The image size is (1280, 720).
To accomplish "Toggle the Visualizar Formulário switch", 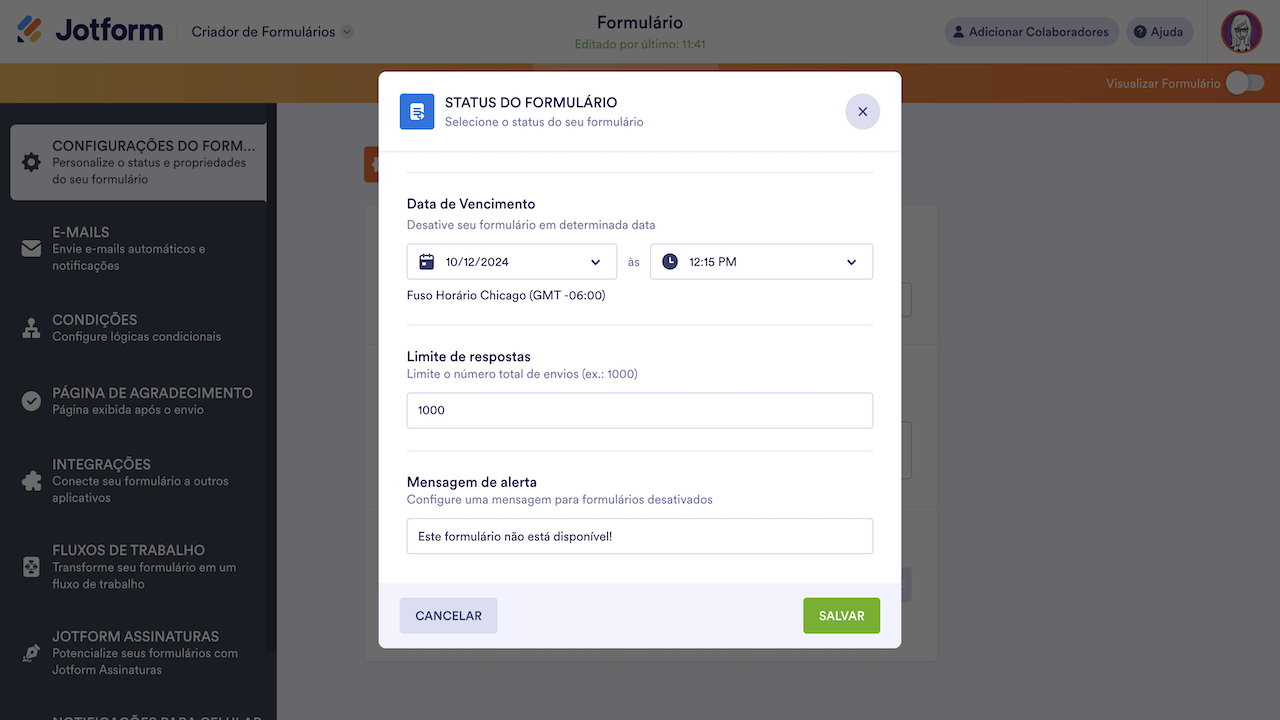I will coord(1245,83).
